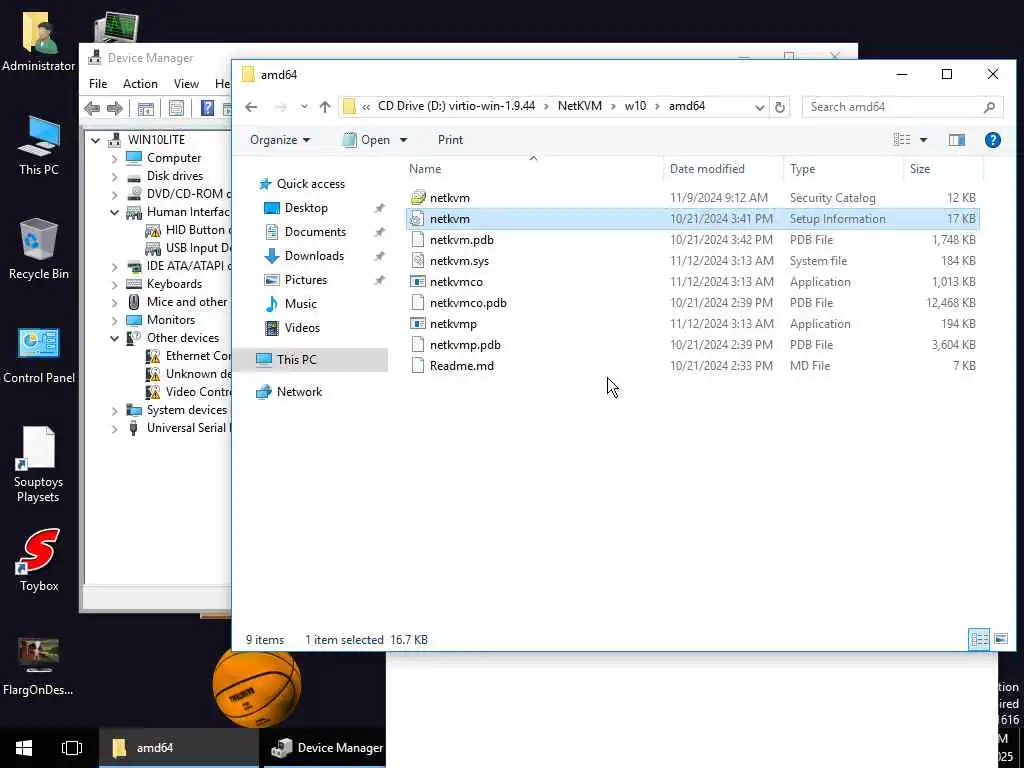
Task: Open Task View on taskbar
Action: point(72,748)
